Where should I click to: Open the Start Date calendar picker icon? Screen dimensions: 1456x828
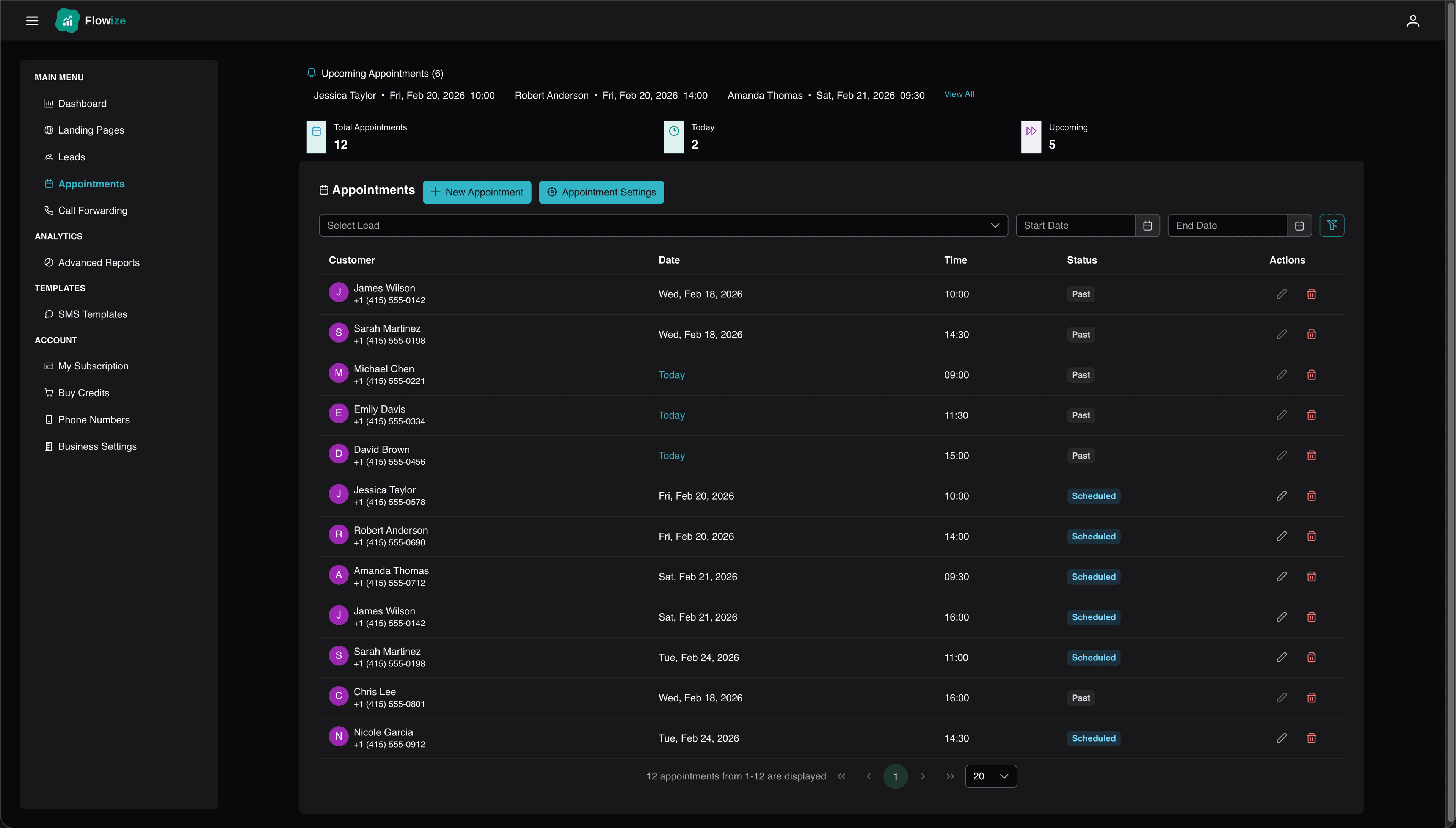point(1147,225)
